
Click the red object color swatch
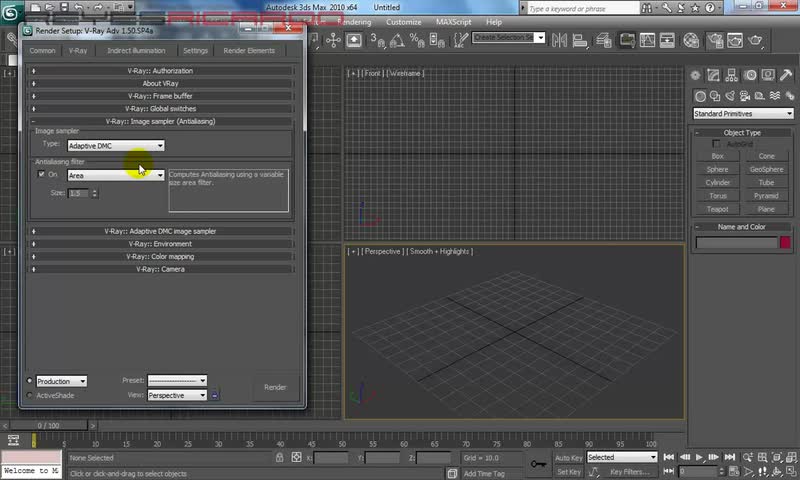tap(785, 242)
